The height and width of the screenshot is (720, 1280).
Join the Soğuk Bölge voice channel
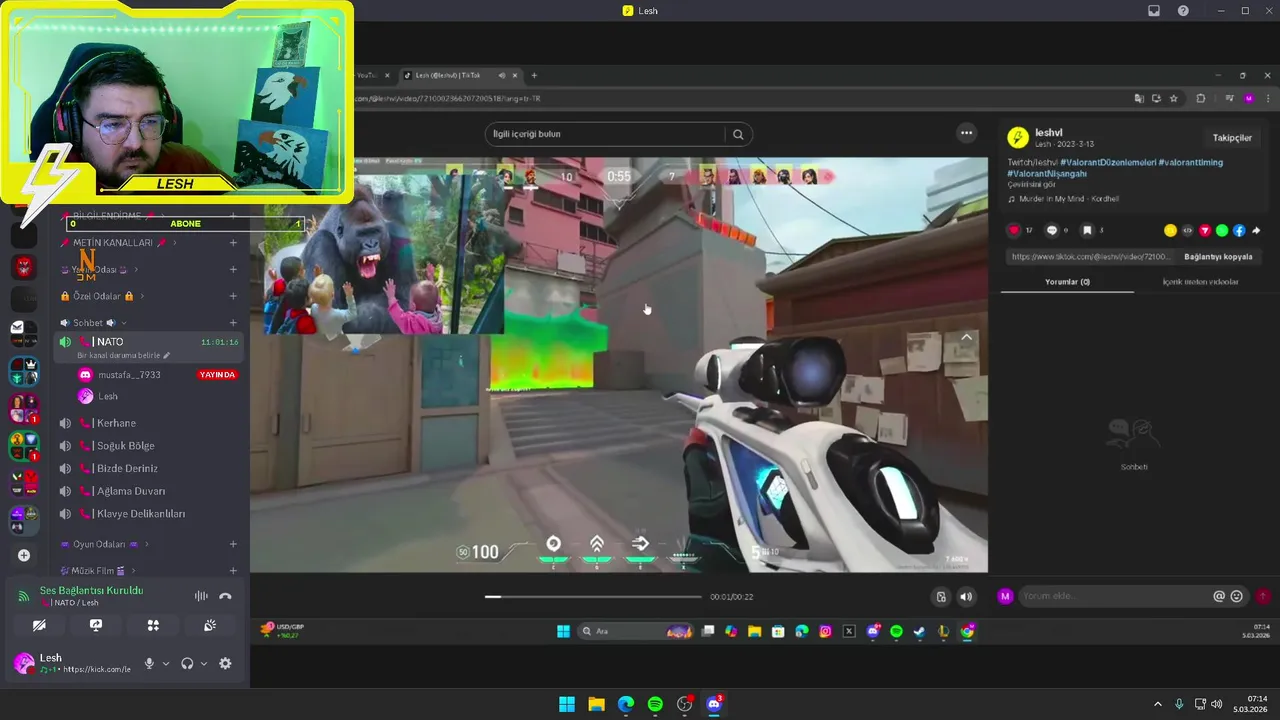pos(150,446)
